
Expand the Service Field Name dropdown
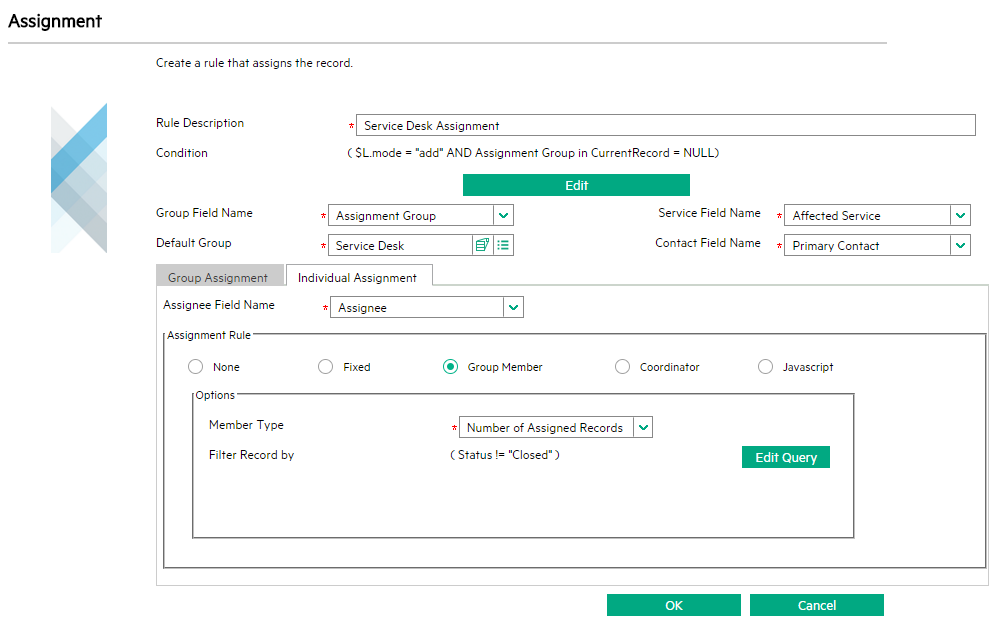(x=960, y=215)
